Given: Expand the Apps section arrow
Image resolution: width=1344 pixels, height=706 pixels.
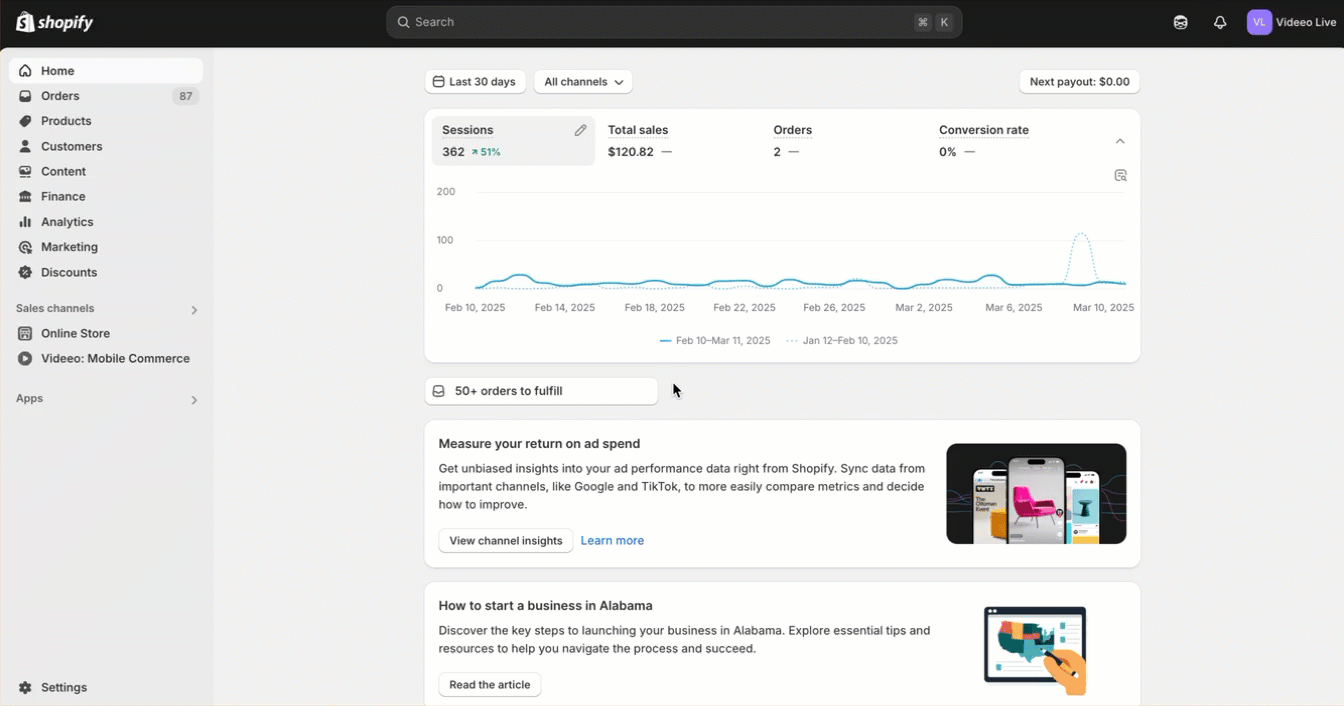Looking at the screenshot, I should tap(194, 400).
